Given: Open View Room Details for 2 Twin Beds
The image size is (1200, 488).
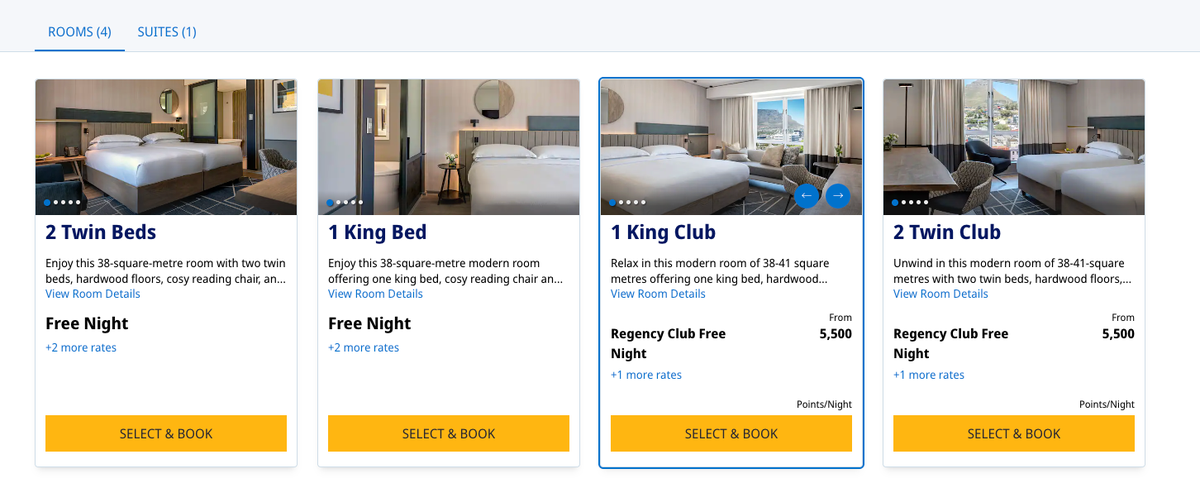Looking at the screenshot, I should [93, 294].
